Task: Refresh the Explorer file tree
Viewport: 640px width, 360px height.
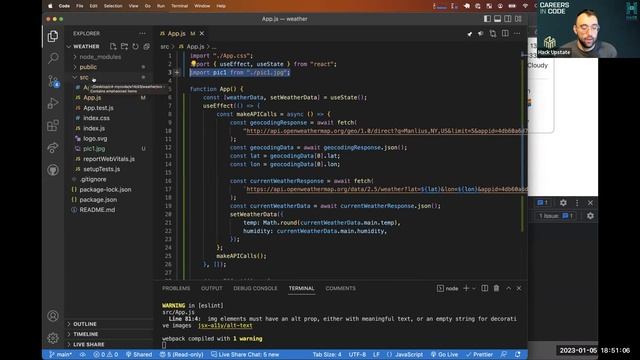Action: point(135,47)
